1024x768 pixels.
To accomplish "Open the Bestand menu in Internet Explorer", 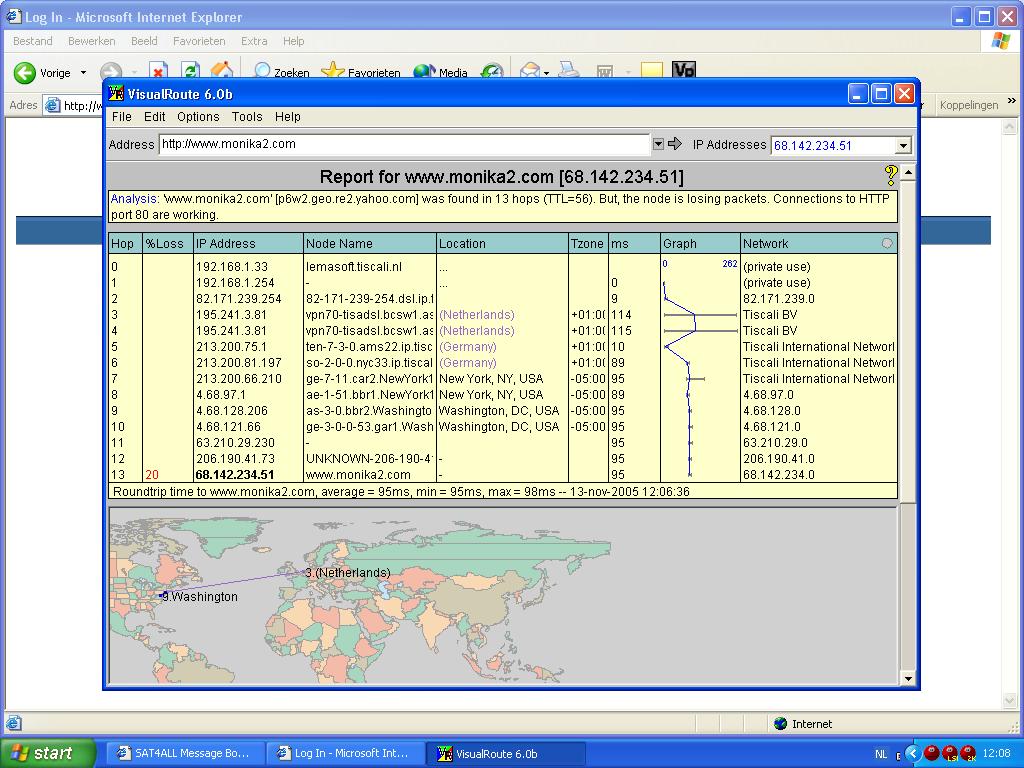I will click(x=33, y=41).
